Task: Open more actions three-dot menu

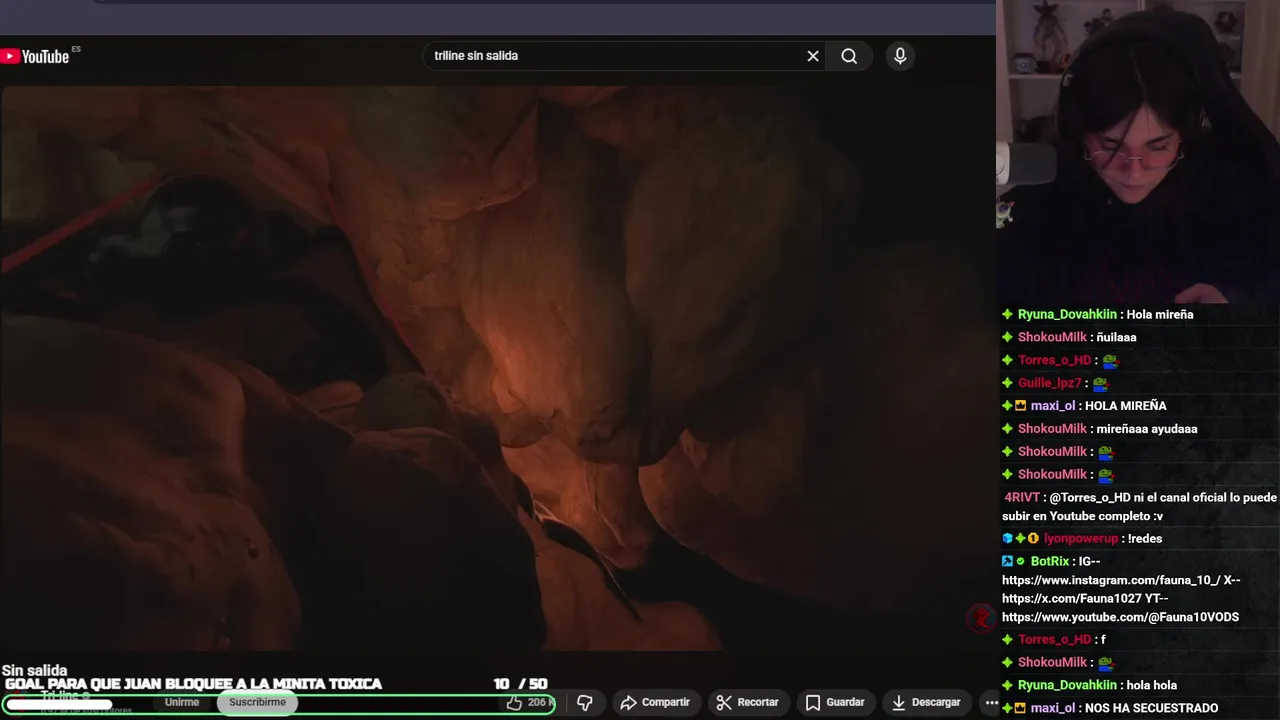Action: 990,703
